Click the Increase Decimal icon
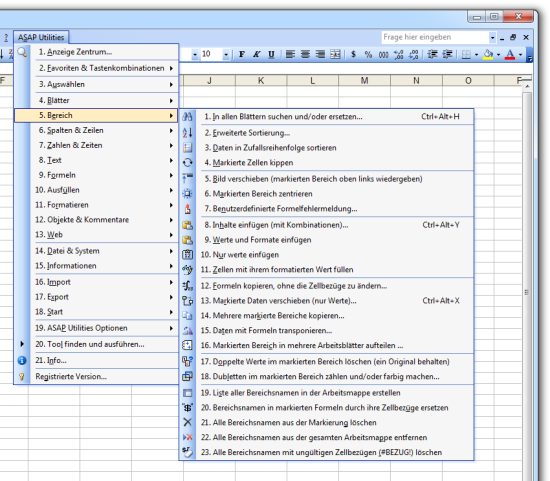Screen dimensions: 550x481 (x=398, y=54)
